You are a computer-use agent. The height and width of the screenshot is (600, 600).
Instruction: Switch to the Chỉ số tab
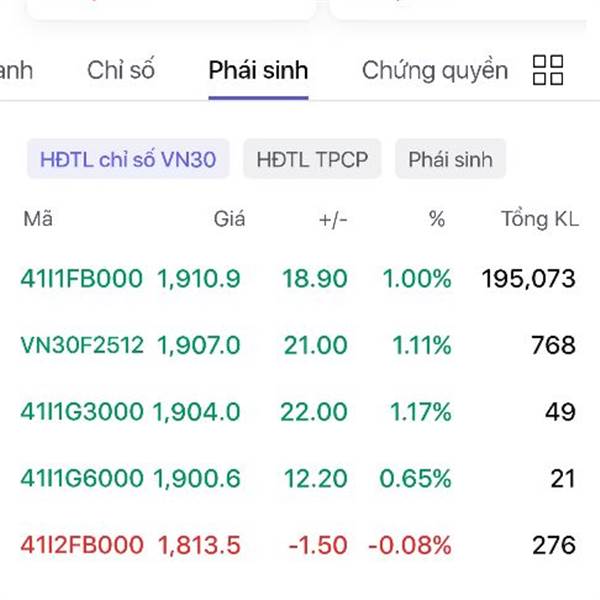[120, 71]
